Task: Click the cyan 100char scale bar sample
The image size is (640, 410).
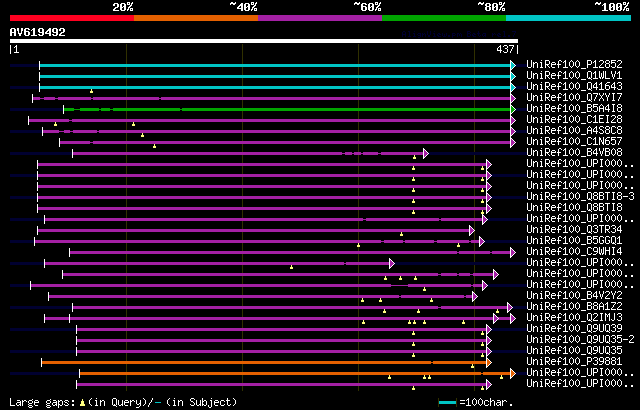Action: click(x=447, y=403)
